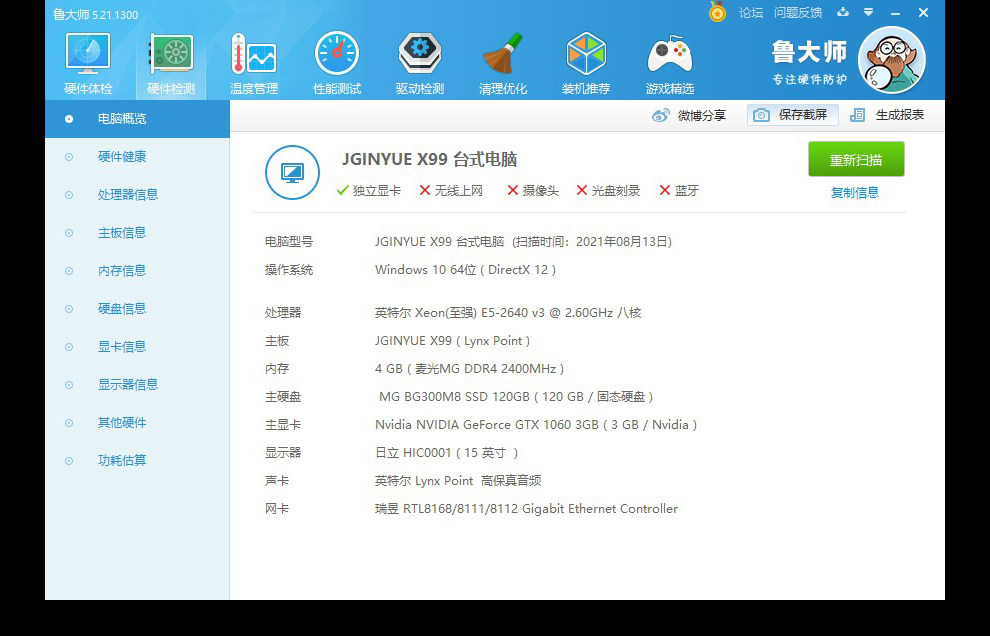Click the 摄像头 status indicator

point(533,191)
